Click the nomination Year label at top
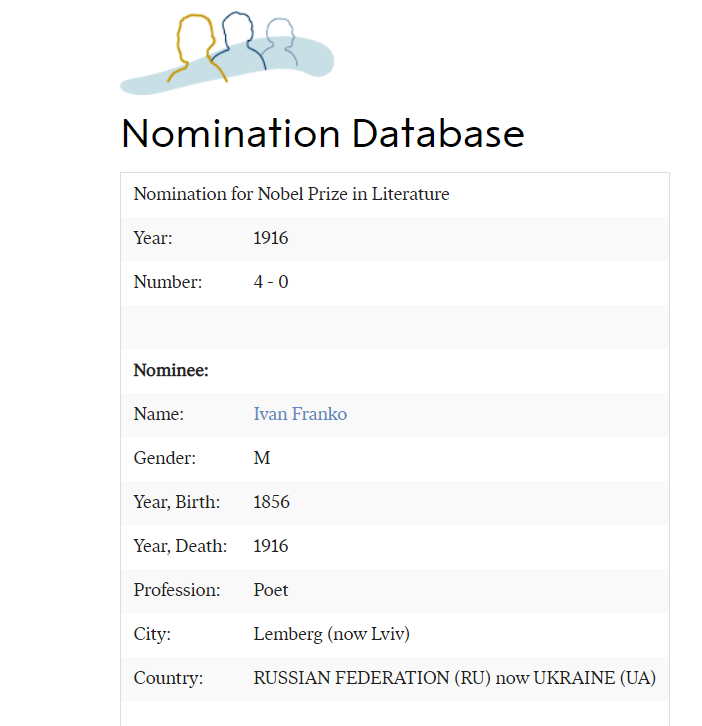The width and height of the screenshot is (702, 726). [x=153, y=238]
